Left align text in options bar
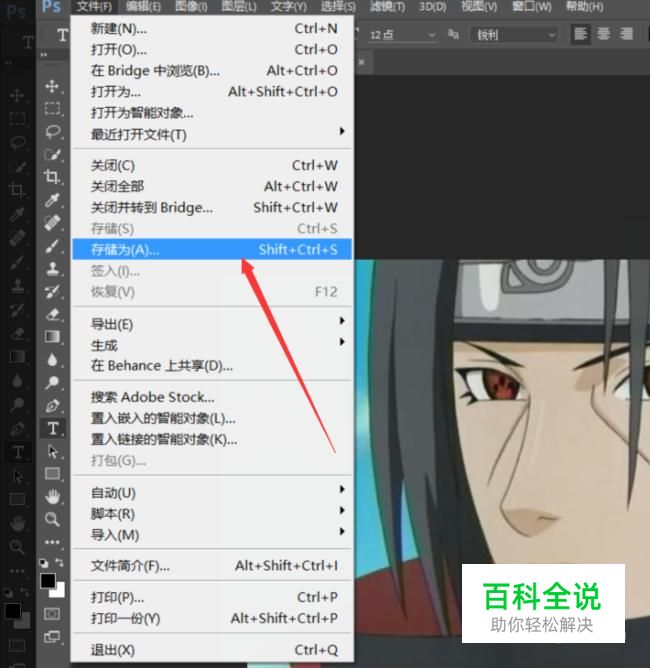Viewport: 650px width, 668px height. [581, 34]
